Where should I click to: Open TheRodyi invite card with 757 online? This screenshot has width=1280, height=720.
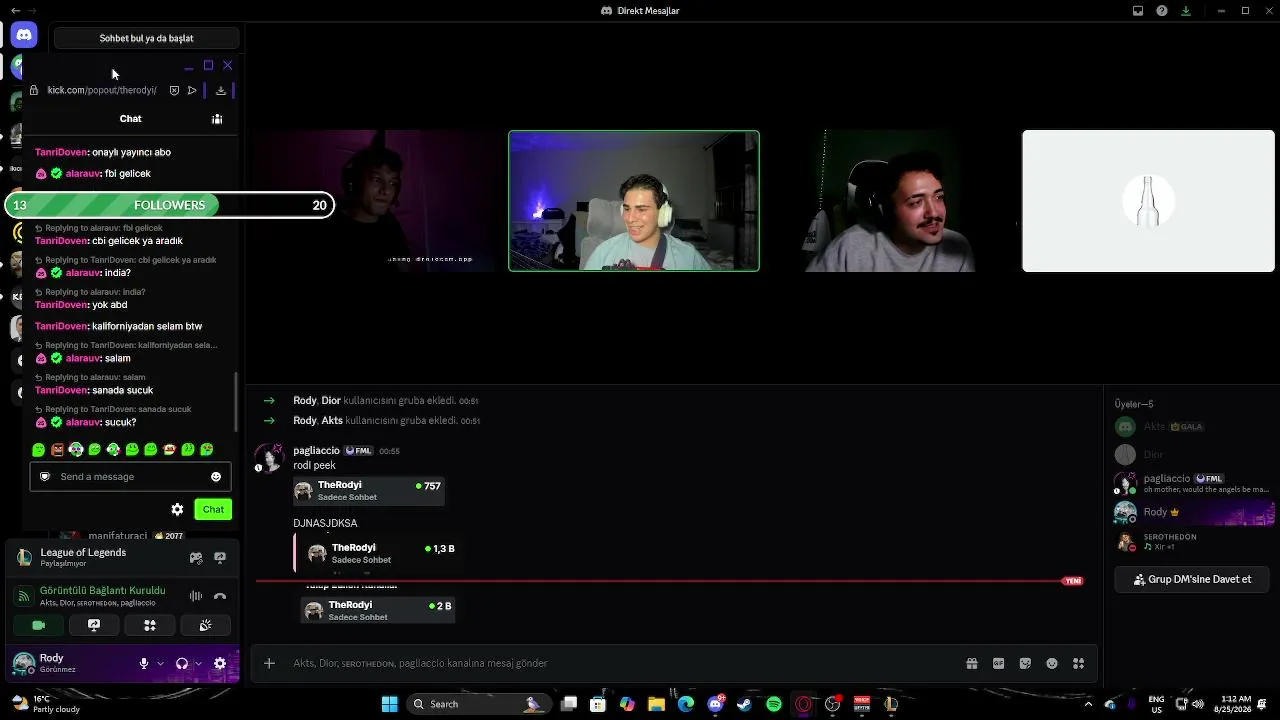(x=368, y=491)
